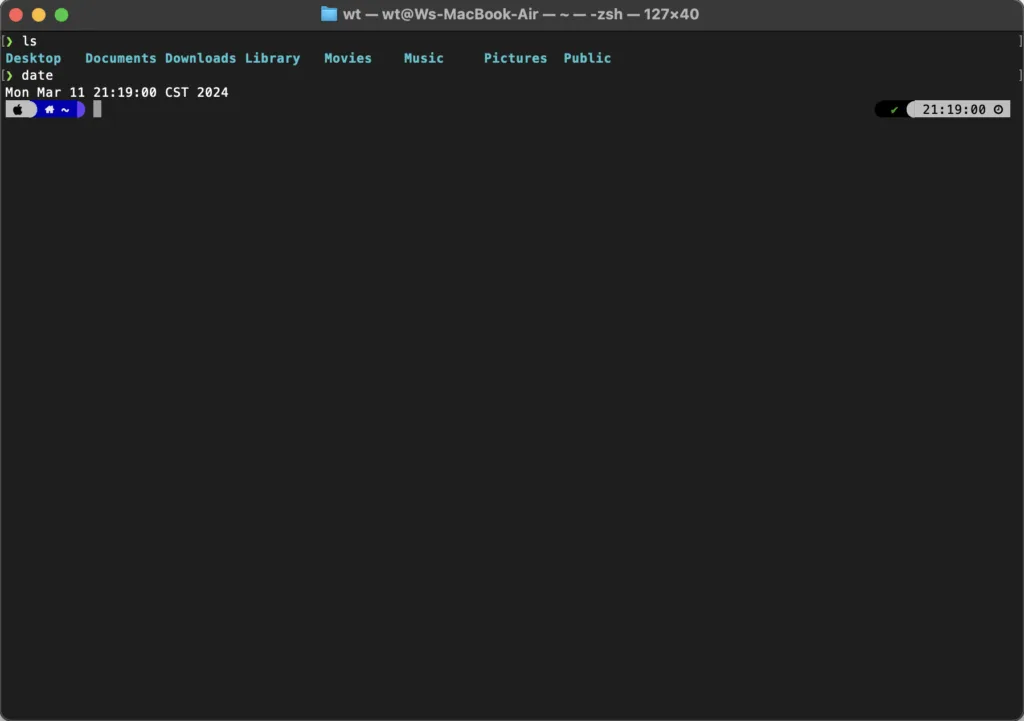Maximize the terminal with the green button

(x=61, y=15)
